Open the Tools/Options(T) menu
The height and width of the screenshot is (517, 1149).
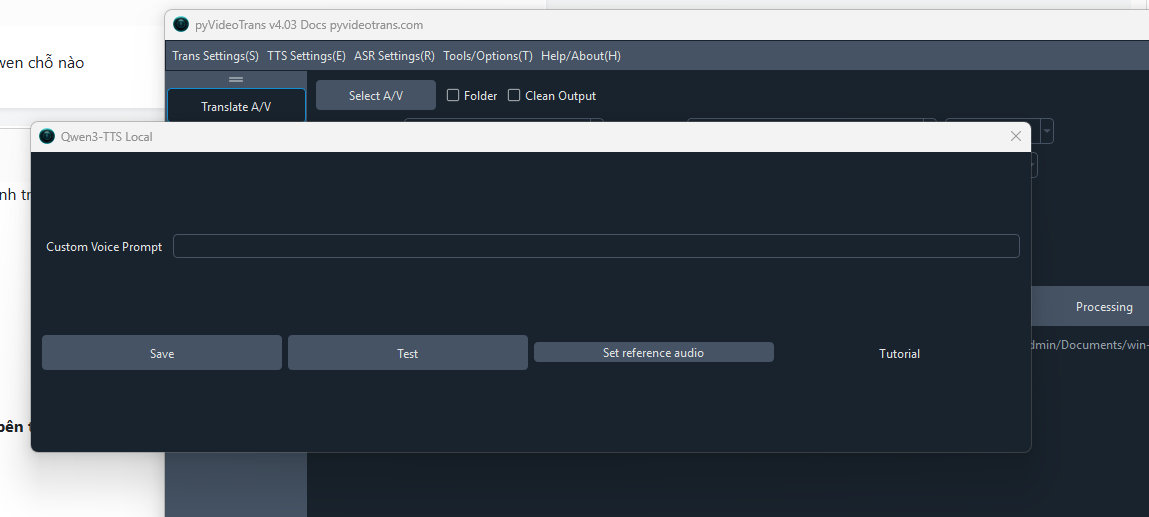(x=488, y=56)
